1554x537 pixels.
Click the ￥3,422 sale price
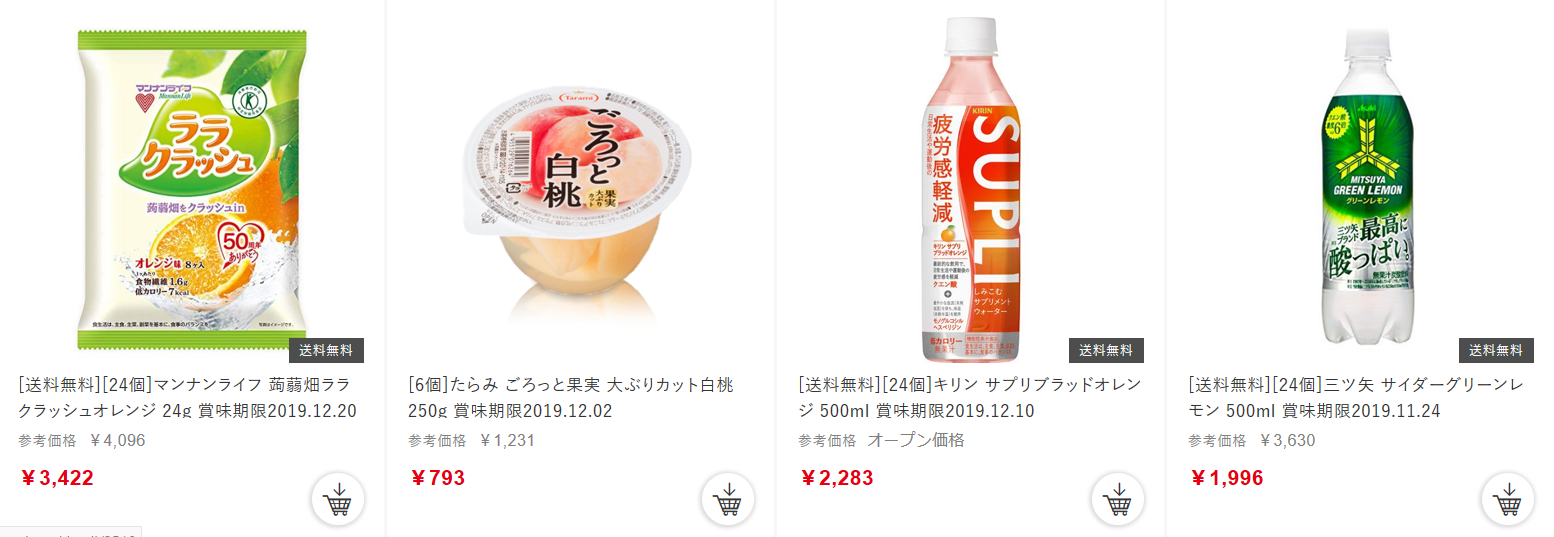(x=57, y=478)
